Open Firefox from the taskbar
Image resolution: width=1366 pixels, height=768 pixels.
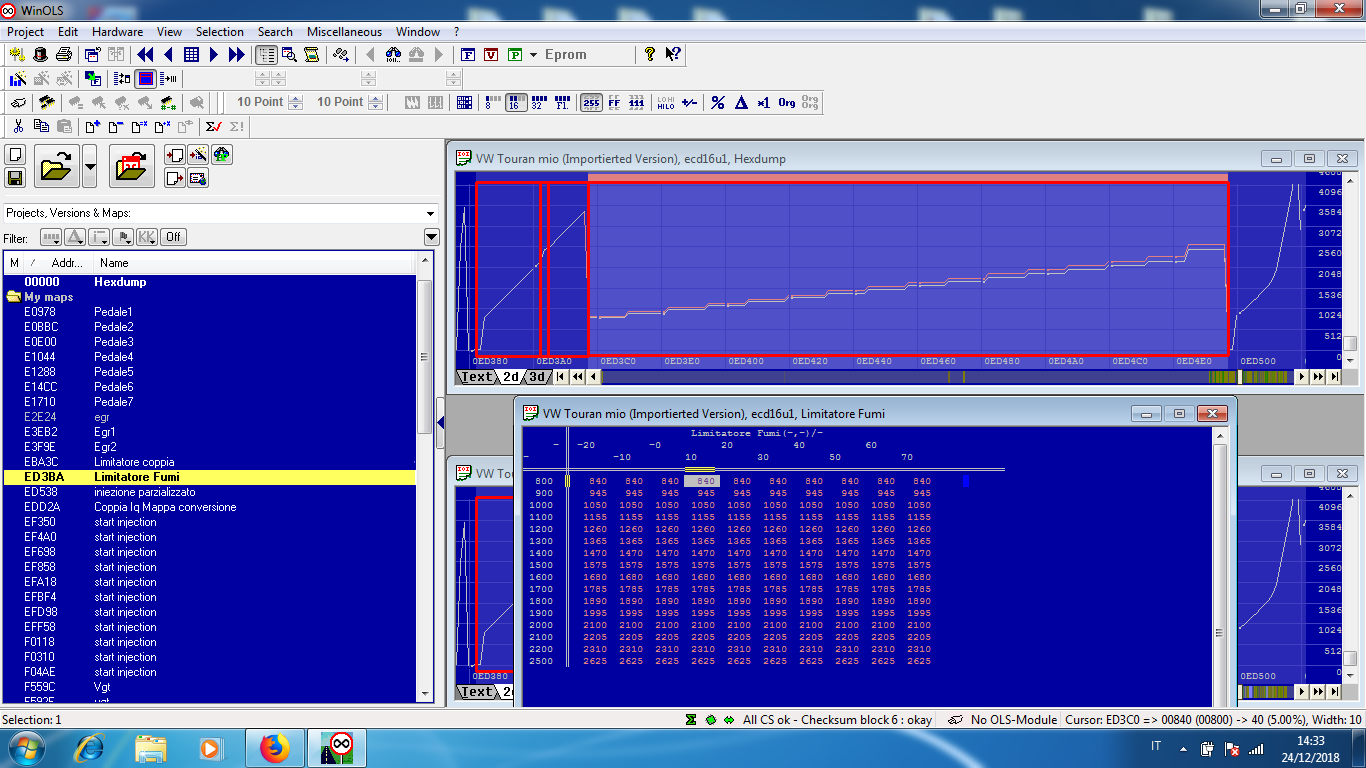click(273, 747)
